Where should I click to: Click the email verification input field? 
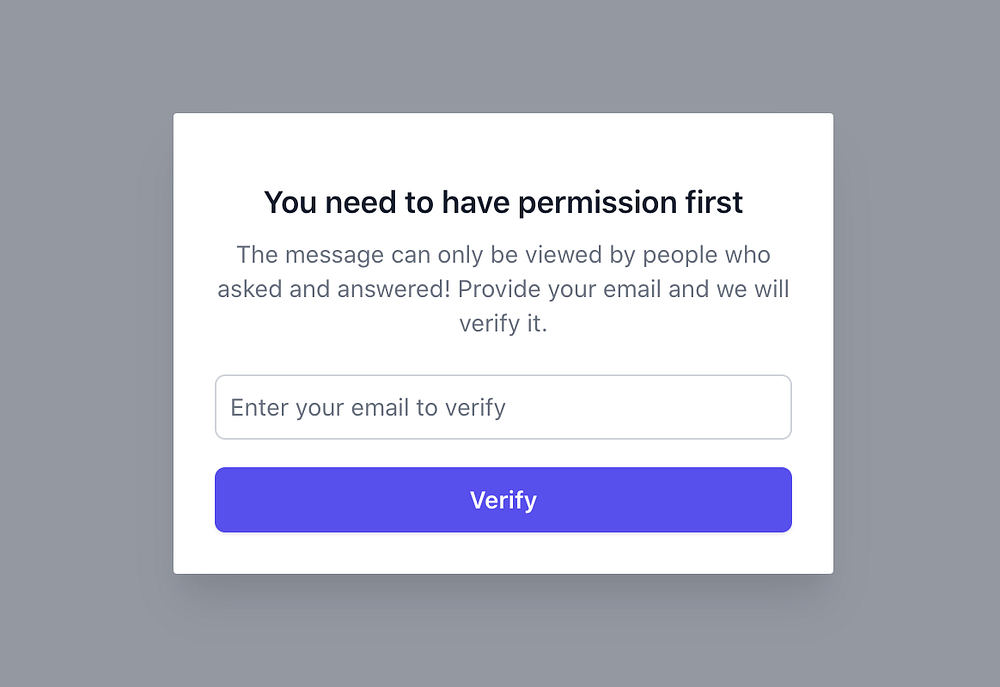(503, 407)
